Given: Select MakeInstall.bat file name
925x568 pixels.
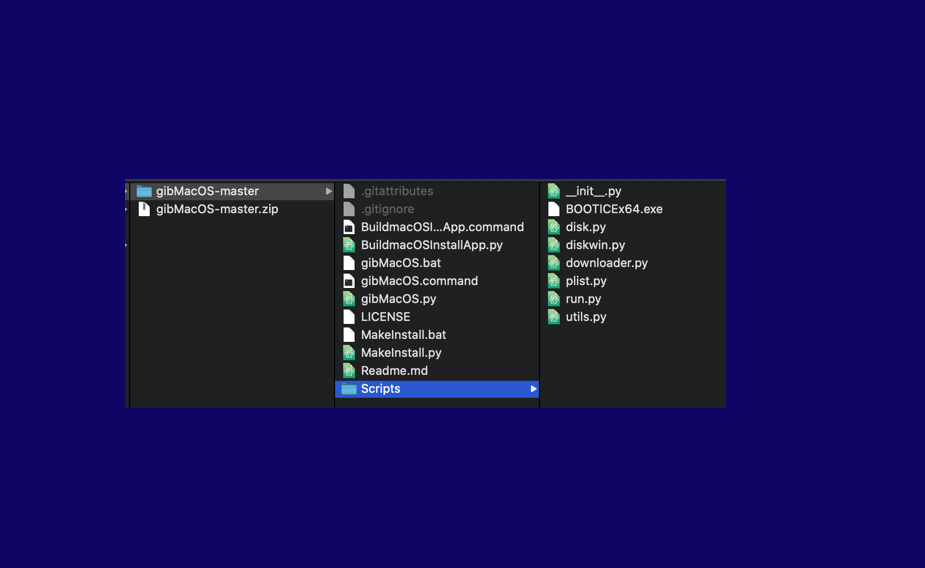Looking at the screenshot, I should click(404, 335).
